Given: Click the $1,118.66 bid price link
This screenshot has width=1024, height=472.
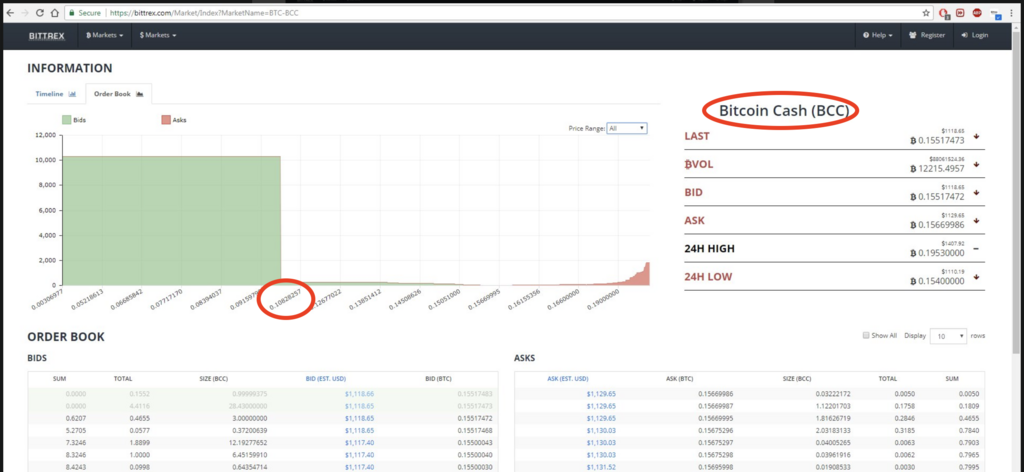Looking at the screenshot, I should click(x=359, y=394).
